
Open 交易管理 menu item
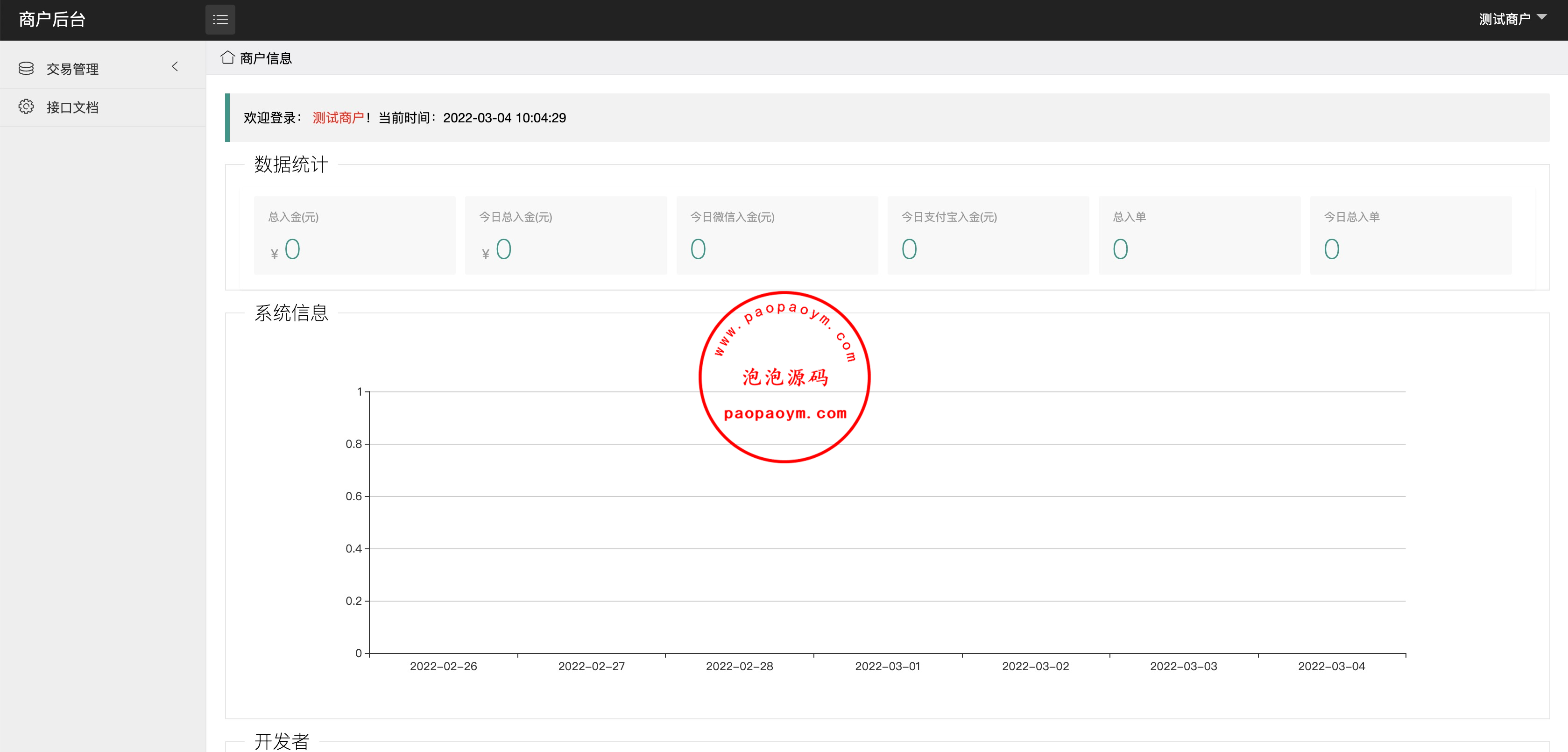tap(72, 70)
